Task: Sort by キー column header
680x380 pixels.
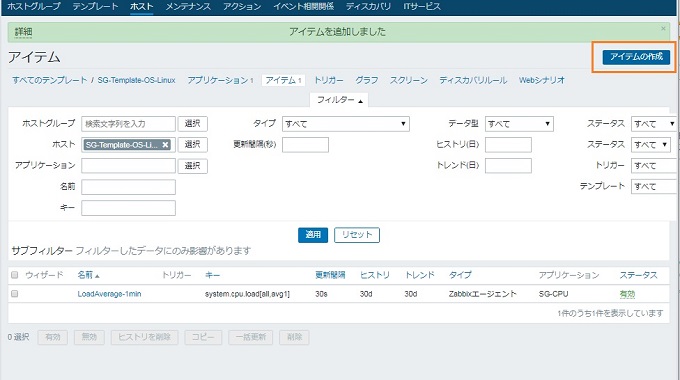Action: pyautogui.click(x=212, y=275)
